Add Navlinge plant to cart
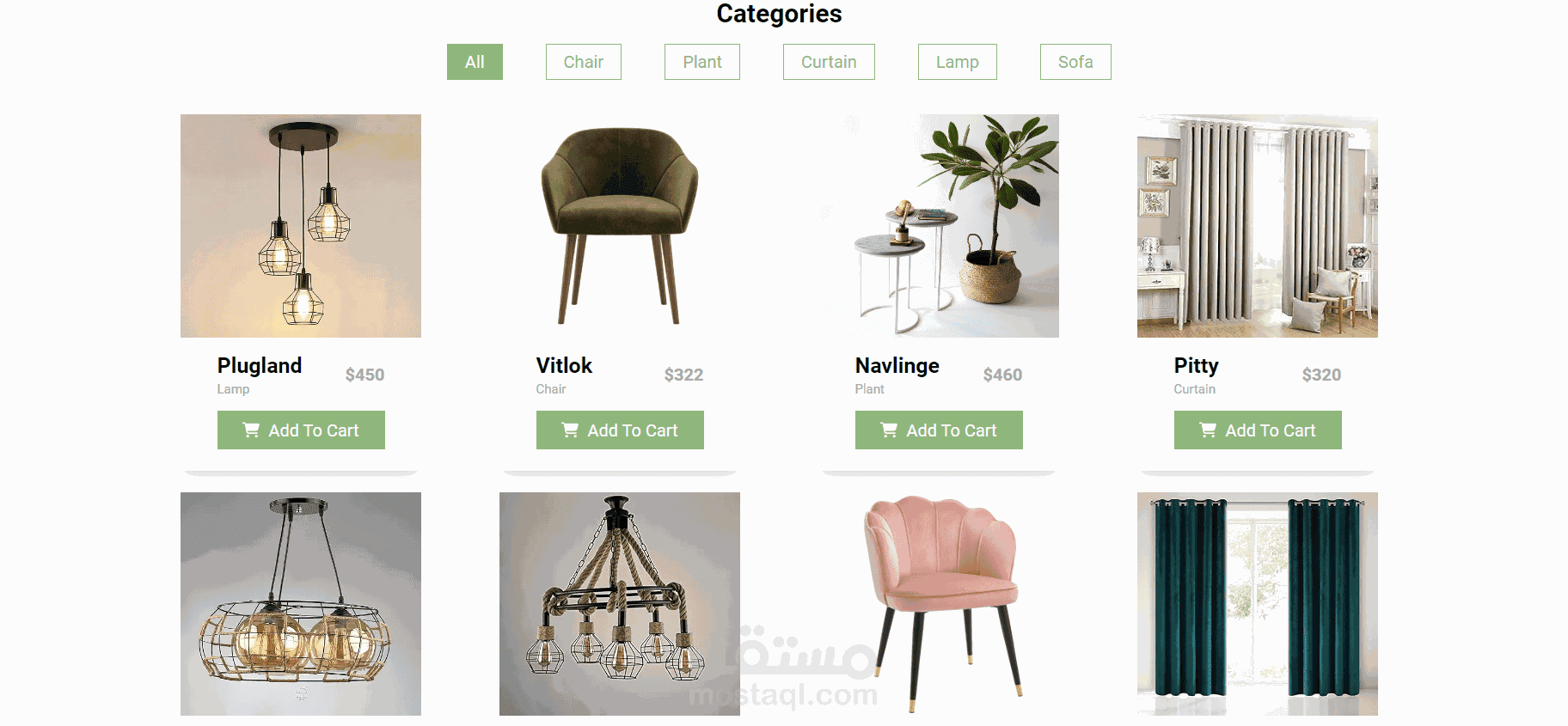Viewport: 1568px width, 726px height. (x=939, y=430)
